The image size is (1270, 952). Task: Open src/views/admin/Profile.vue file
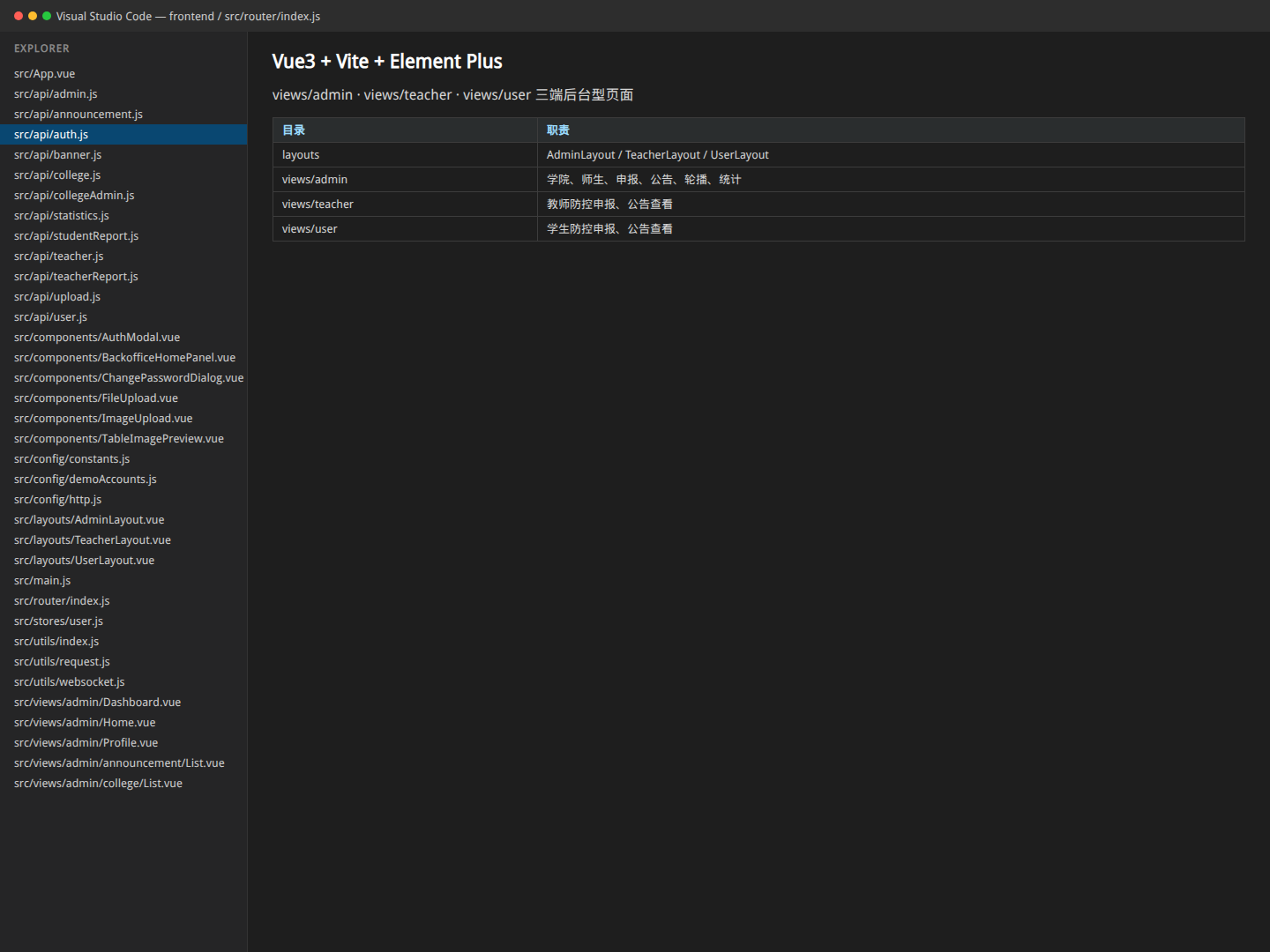pyautogui.click(x=123, y=743)
